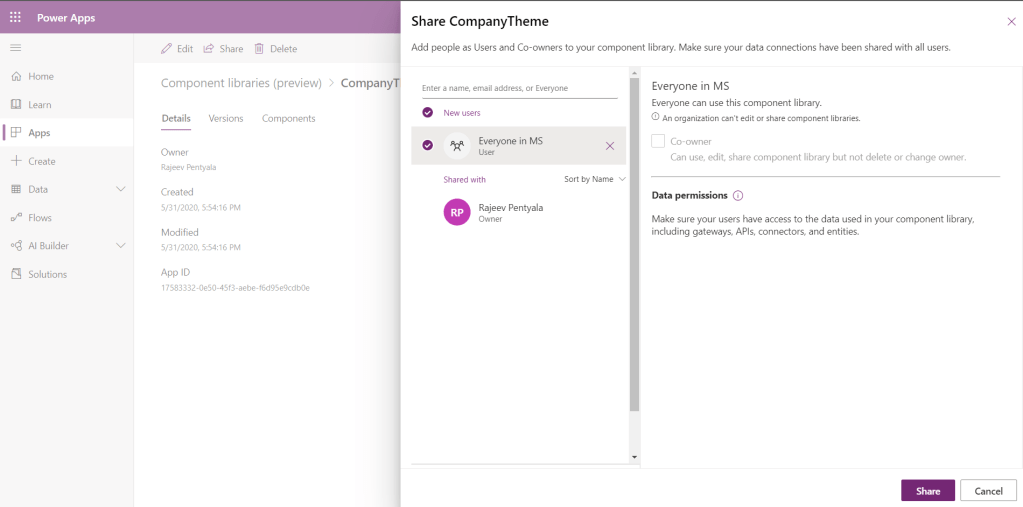Enable the Co-owner checkbox
The image size is (1023, 507).
pos(658,141)
